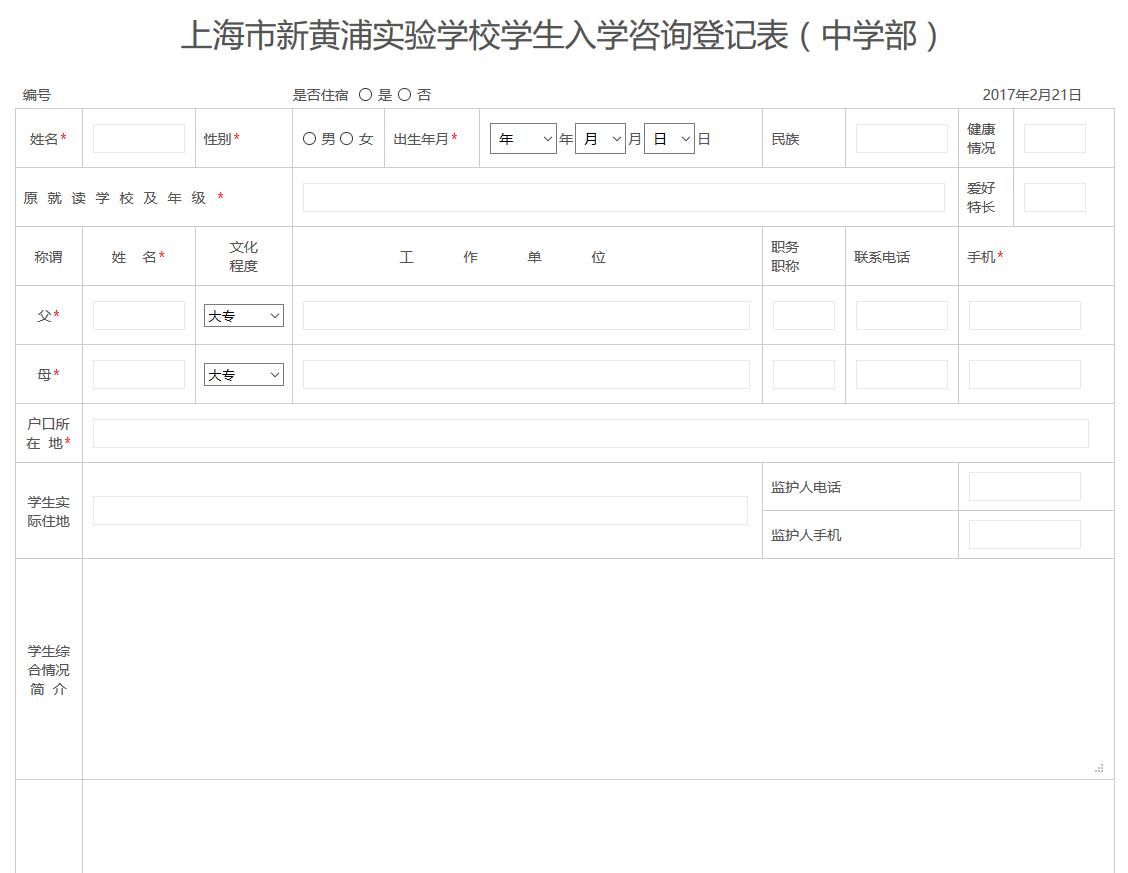Image resolution: width=1128 pixels, height=873 pixels.
Task: Click the 称谓 column header
Action: [48, 257]
